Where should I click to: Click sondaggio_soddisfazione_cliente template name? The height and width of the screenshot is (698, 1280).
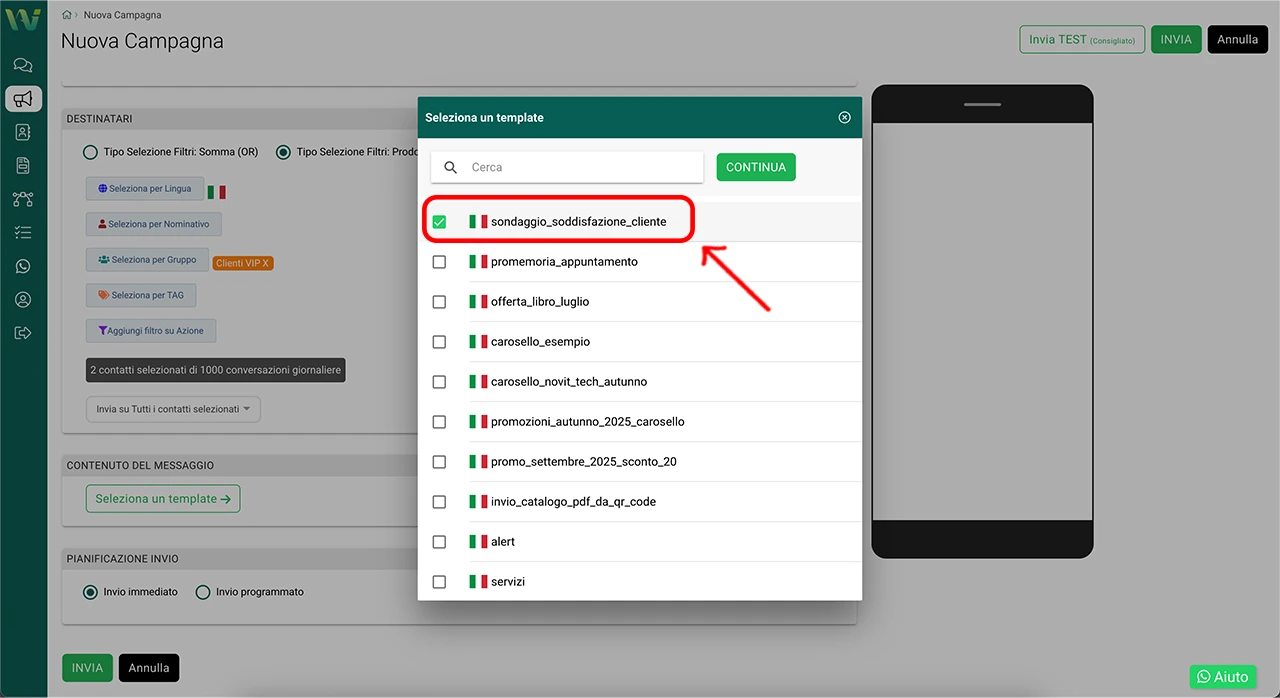tap(578, 221)
